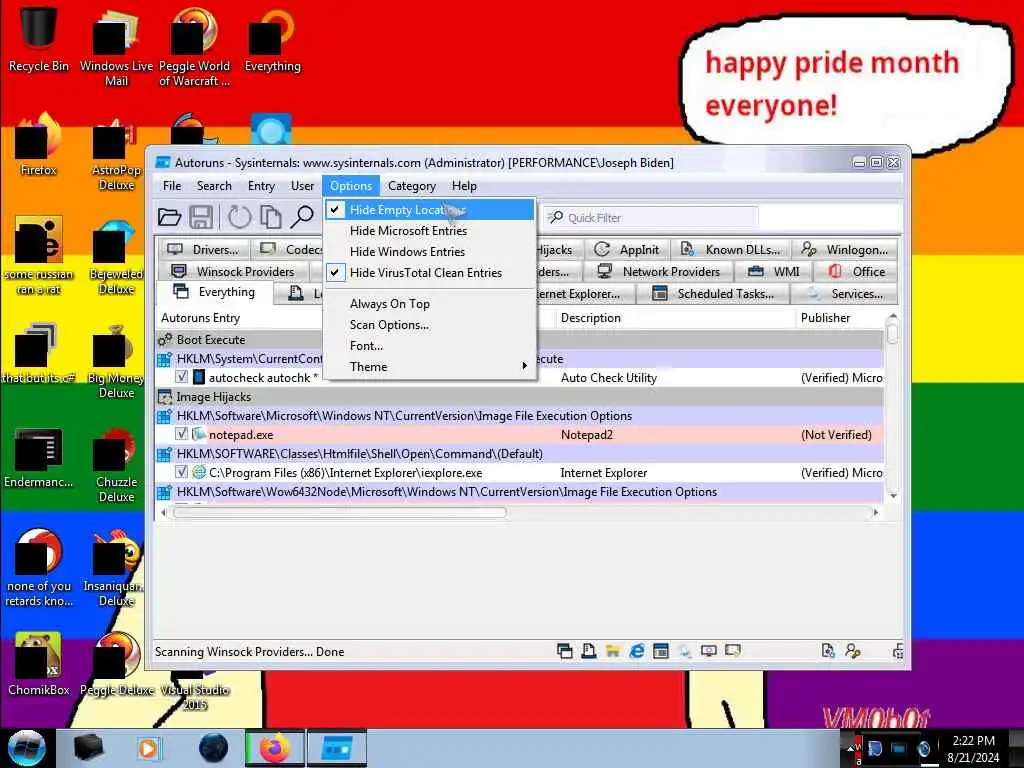
Task: Open Scan Options dialog
Action: [430, 325]
